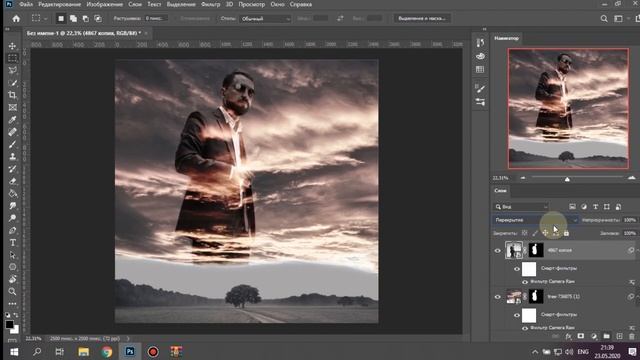Open the 'Файл' menu
This screenshot has height=360, width=640.
26,4
